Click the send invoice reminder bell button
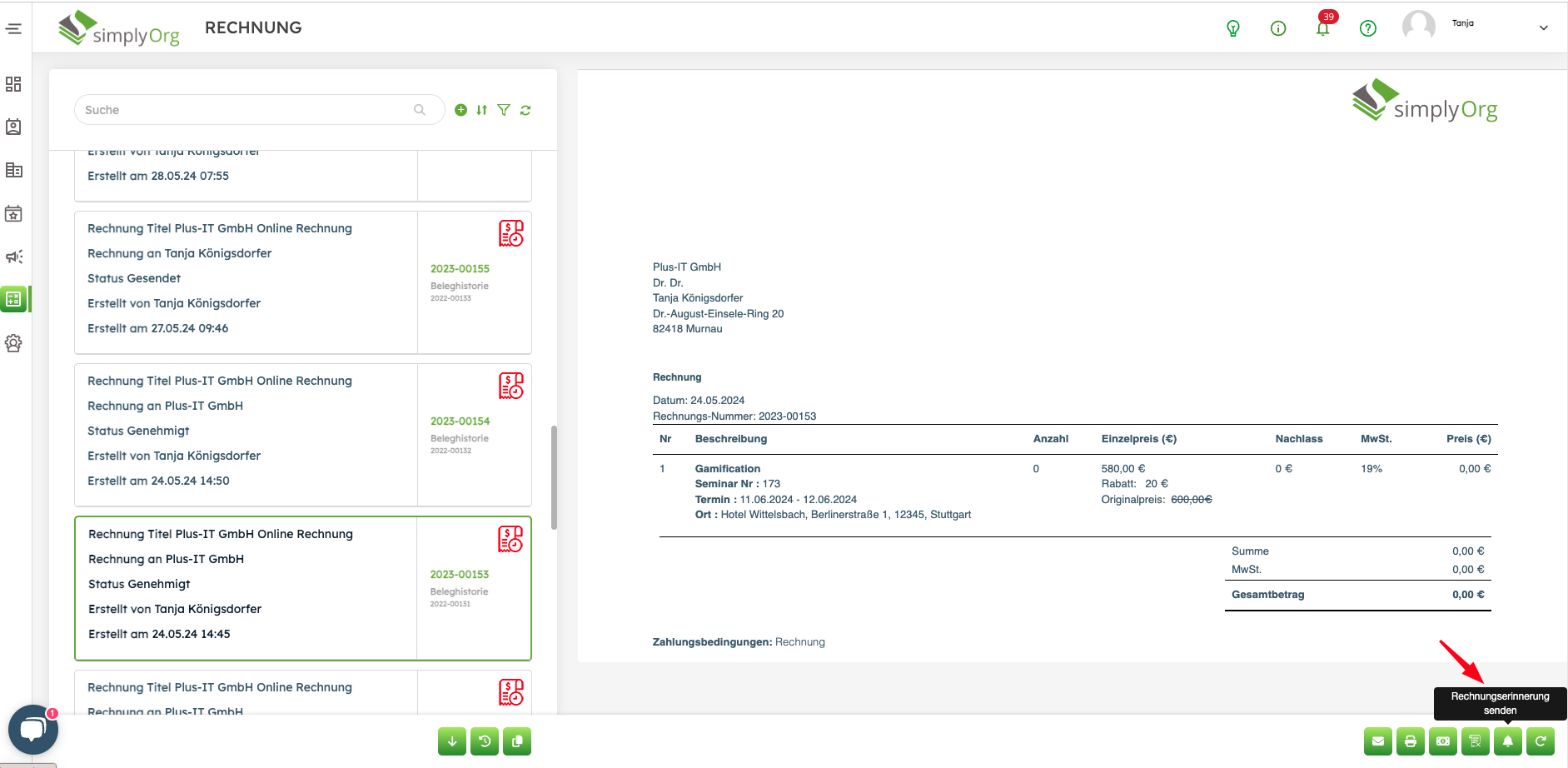This screenshot has height=768, width=1568. pos(1507,741)
